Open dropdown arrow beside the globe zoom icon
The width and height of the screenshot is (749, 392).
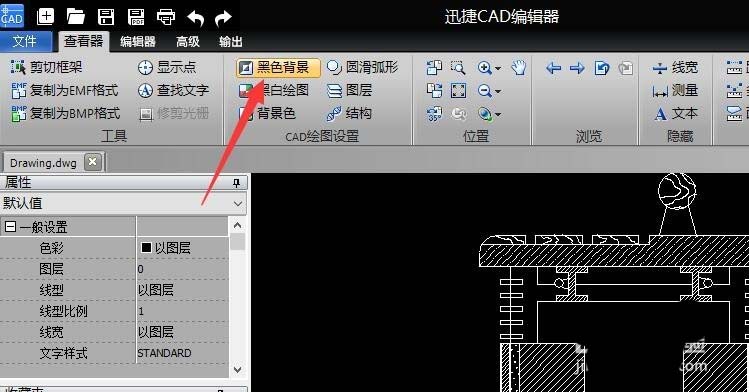tap(498, 114)
